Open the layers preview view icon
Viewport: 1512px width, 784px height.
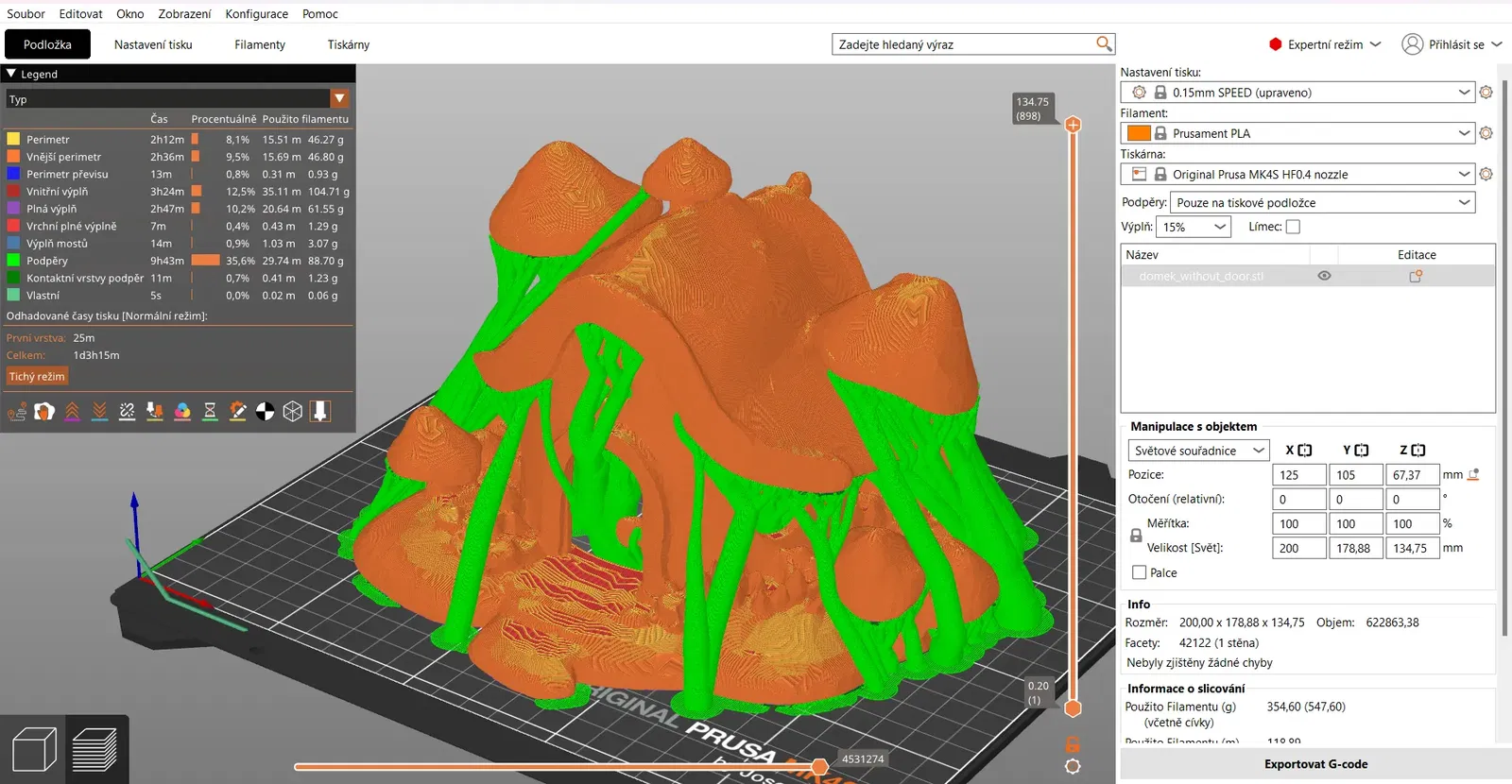coord(94,751)
